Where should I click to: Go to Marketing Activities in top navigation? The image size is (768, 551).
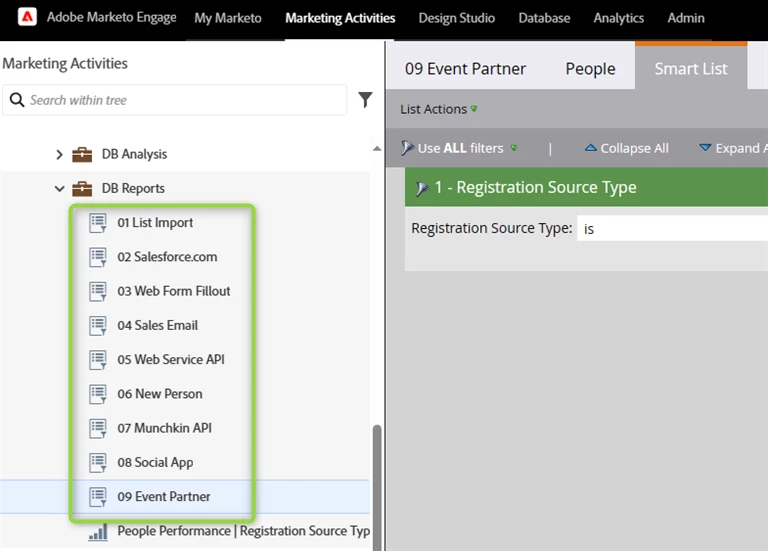pos(340,18)
